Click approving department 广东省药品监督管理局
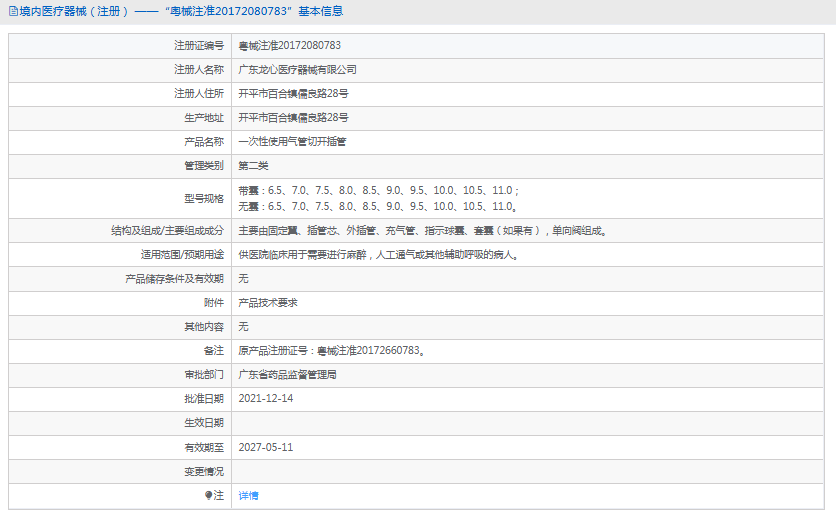 click(287, 375)
